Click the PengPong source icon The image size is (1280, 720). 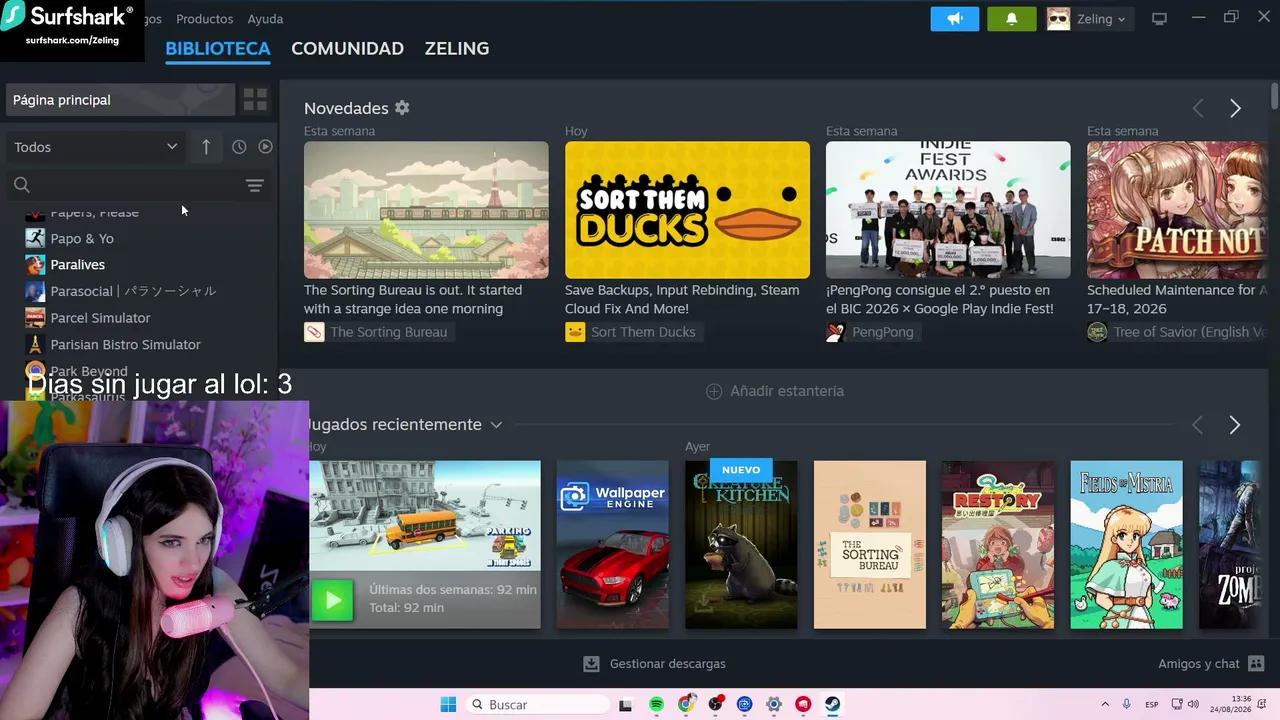coord(836,332)
